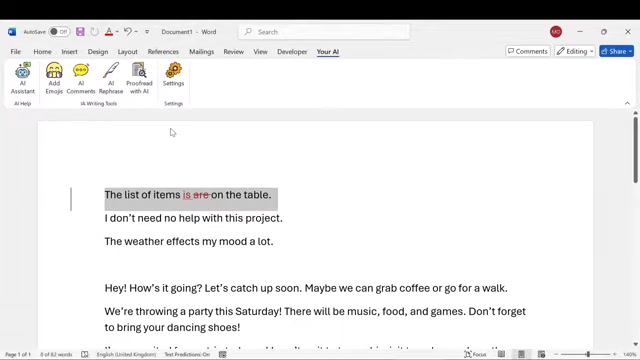Switch to Read Mode view
The image size is (640, 360).
click(501, 354)
